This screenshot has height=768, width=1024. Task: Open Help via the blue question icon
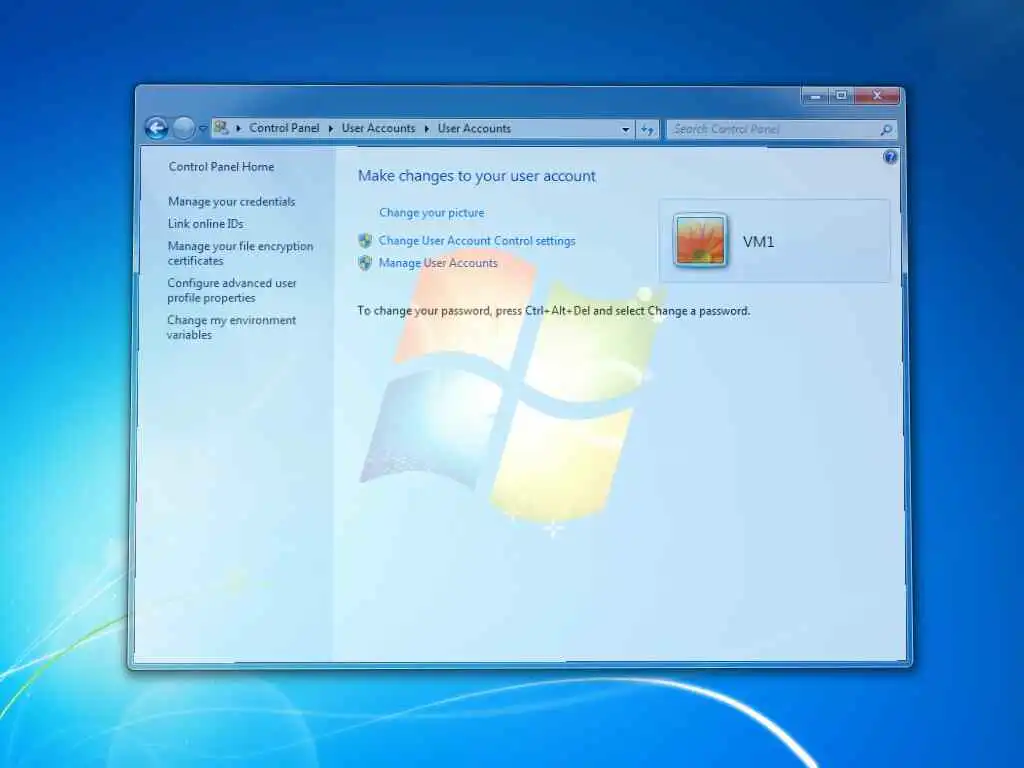(889, 157)
